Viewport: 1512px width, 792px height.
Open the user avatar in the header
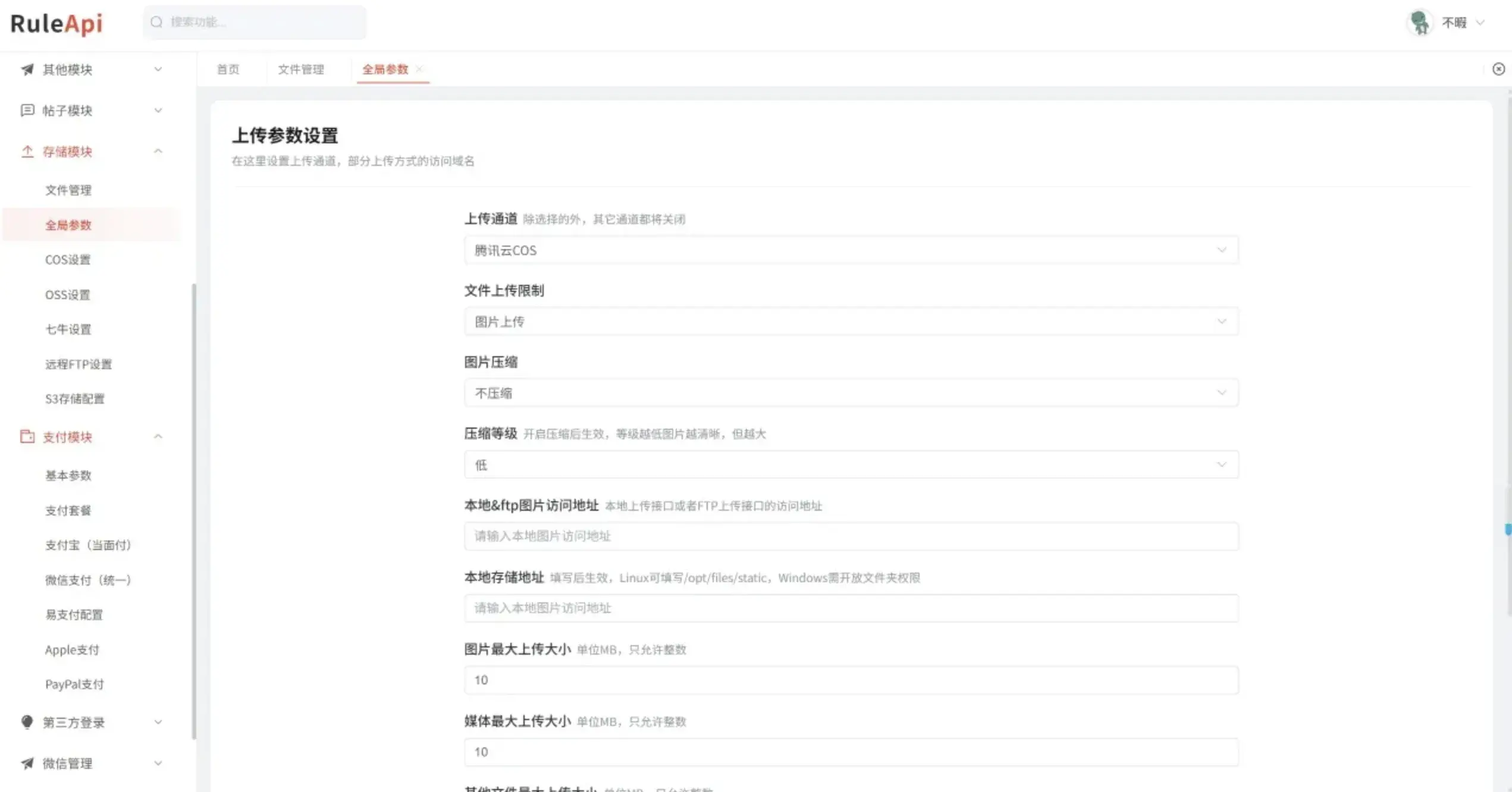pos(1420,23)
